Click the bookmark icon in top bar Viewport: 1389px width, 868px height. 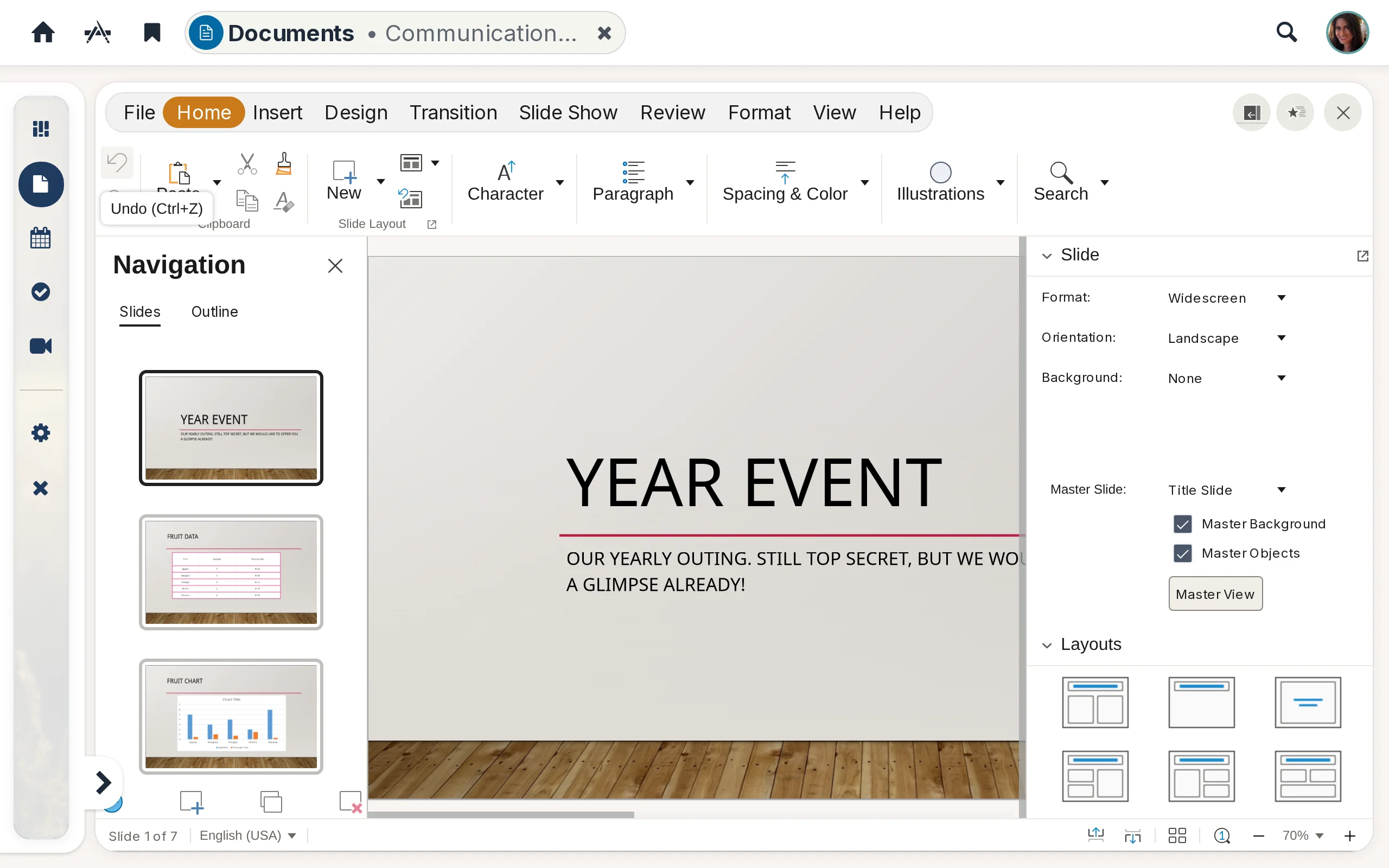(151, 33)
